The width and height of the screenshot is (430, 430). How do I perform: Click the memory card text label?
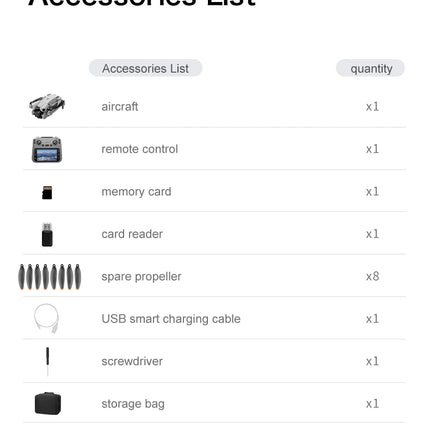pyautogui.click(x=136, y=192)
